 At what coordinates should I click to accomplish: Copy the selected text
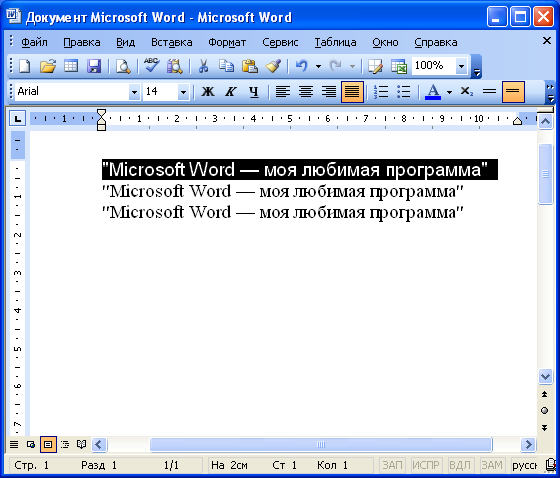tap(226, 66)
